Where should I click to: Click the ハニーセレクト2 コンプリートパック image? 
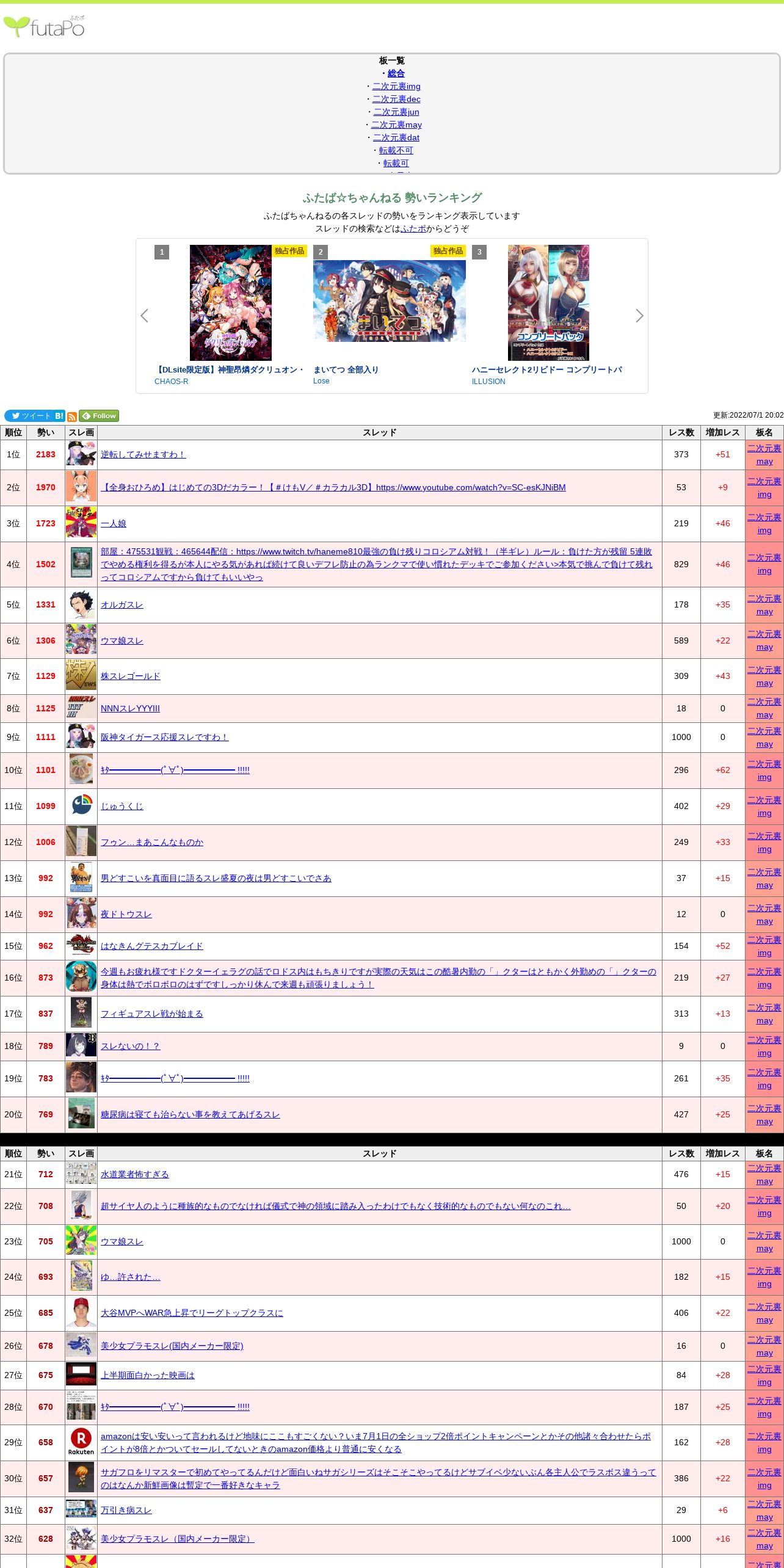[548, 302]
